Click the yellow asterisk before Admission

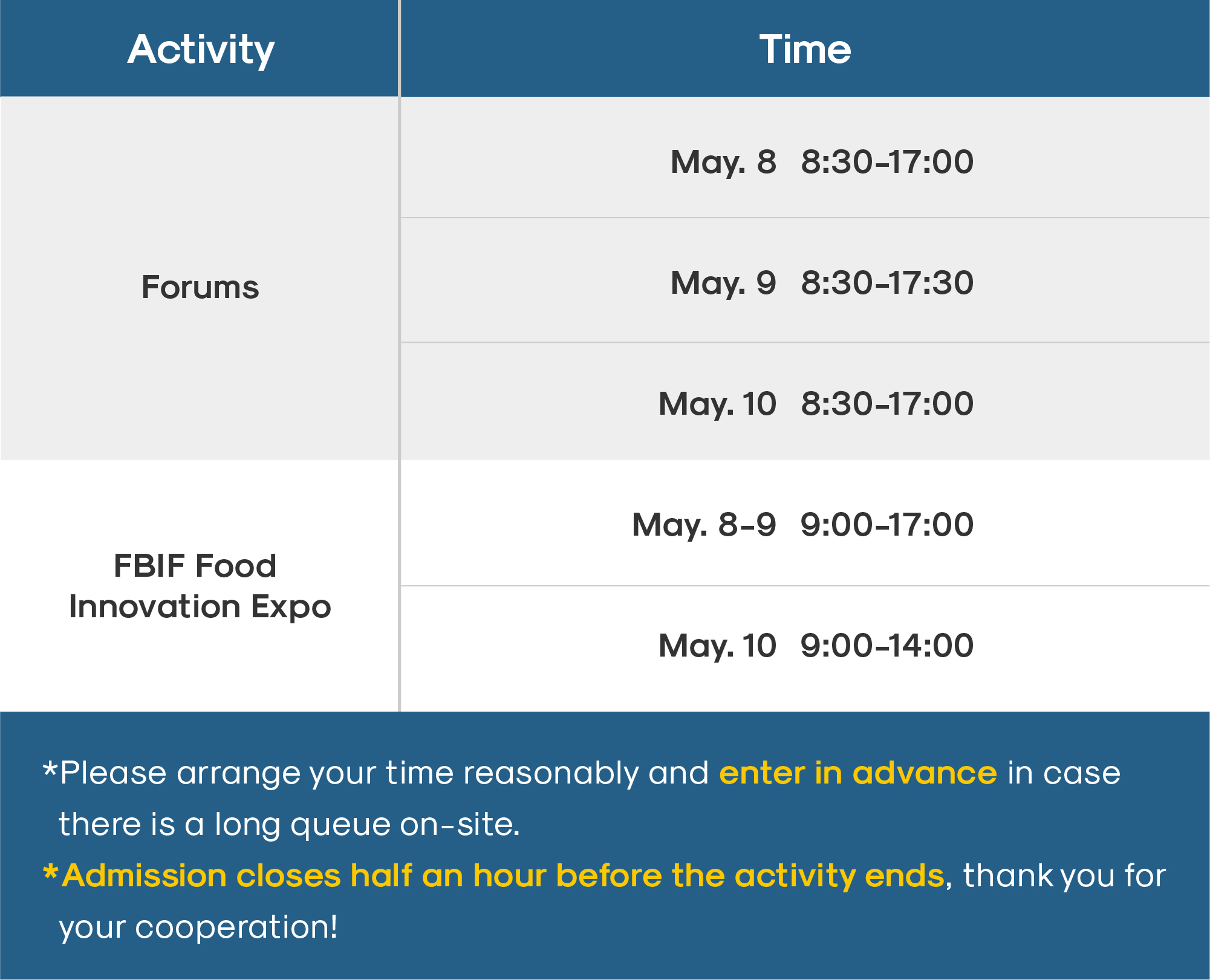click(x=51, y=872)
